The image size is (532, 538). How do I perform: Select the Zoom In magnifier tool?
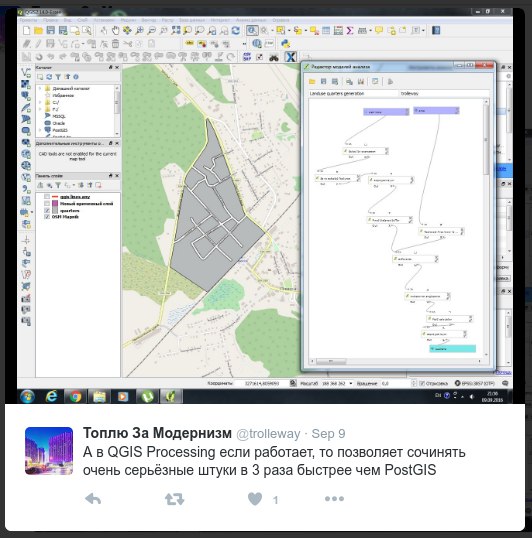139,31
